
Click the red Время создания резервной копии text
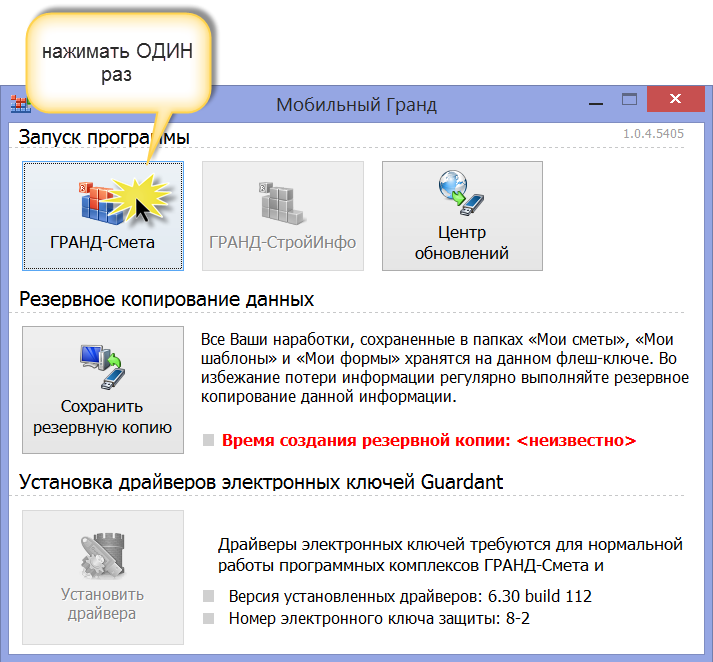coord(429,440)
